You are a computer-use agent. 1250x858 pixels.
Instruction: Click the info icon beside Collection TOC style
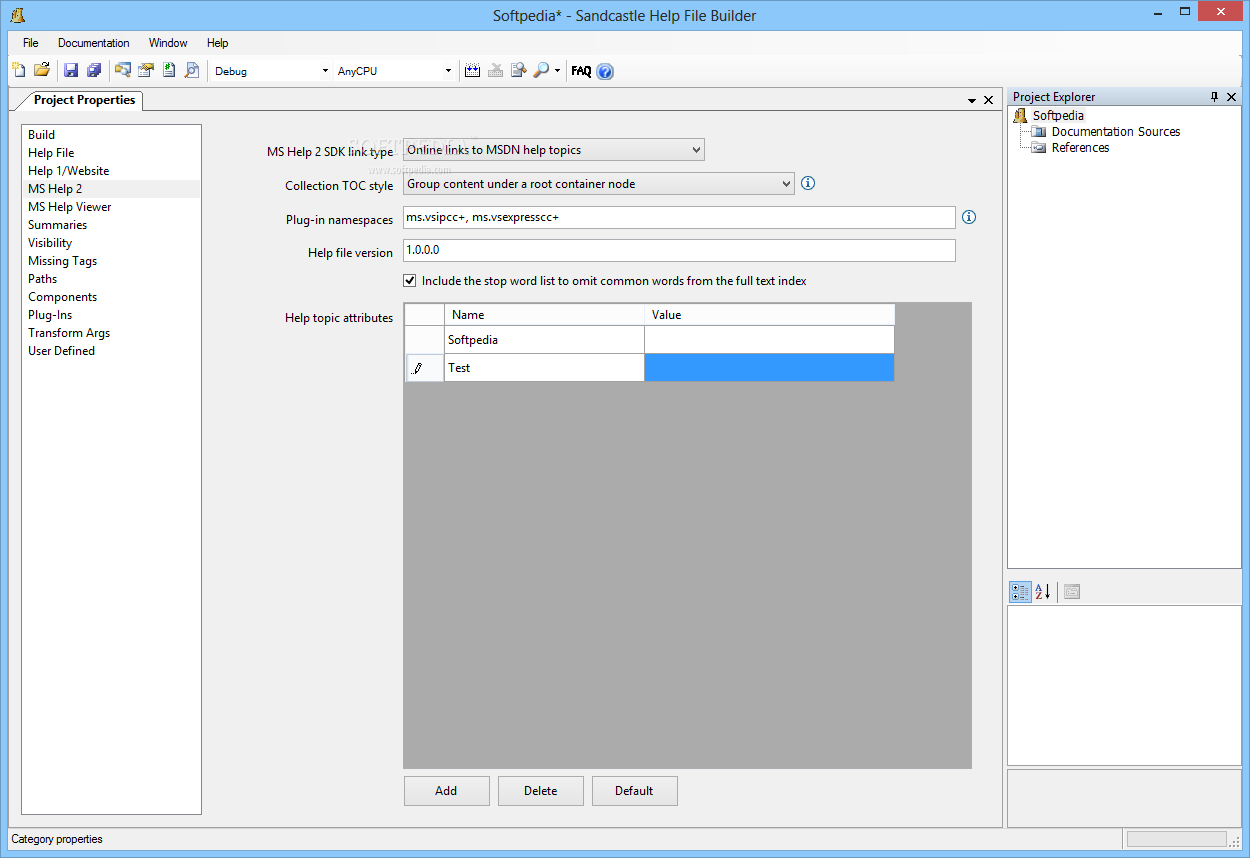pyautogui.click(x=808, y=183)
